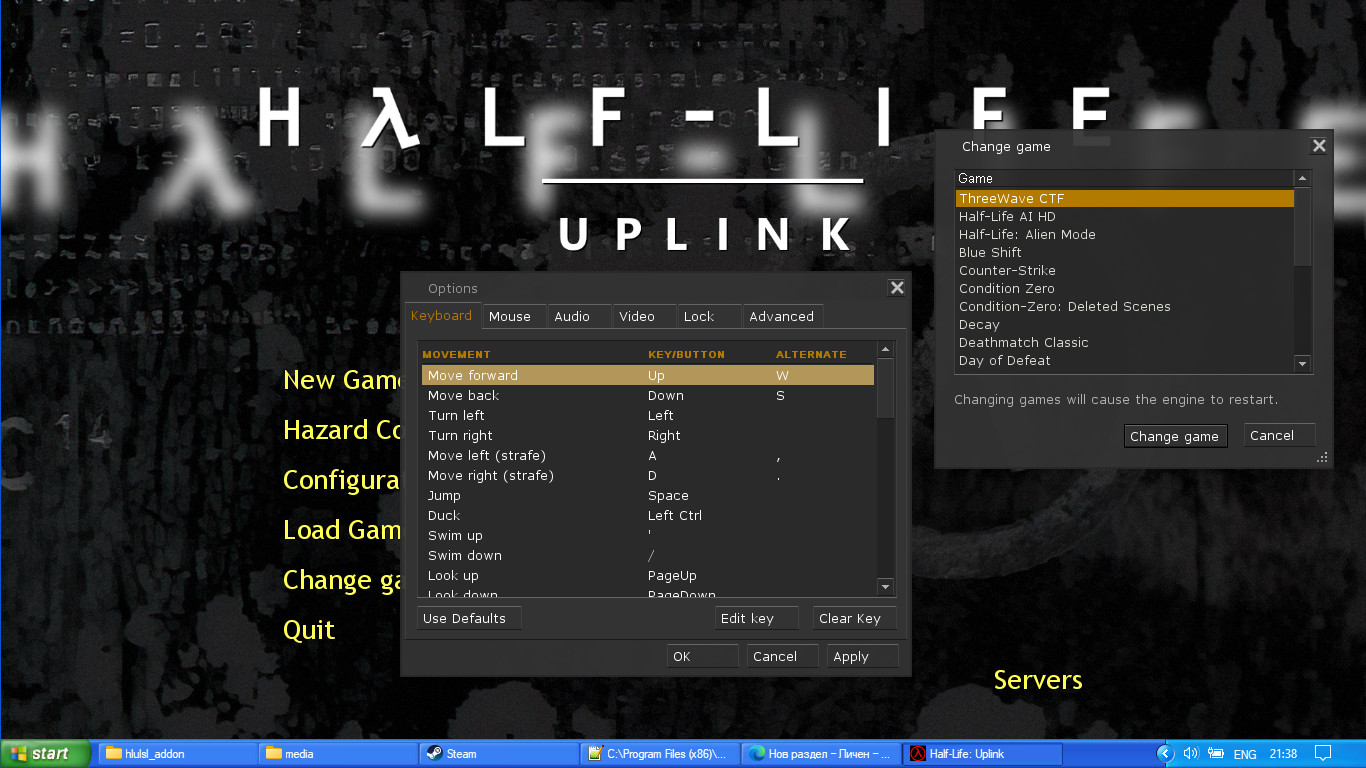The width and height of the screenshot is (1366, 768).
Task: Open the Audio settings tab
Action: click(x=577, y=316)
